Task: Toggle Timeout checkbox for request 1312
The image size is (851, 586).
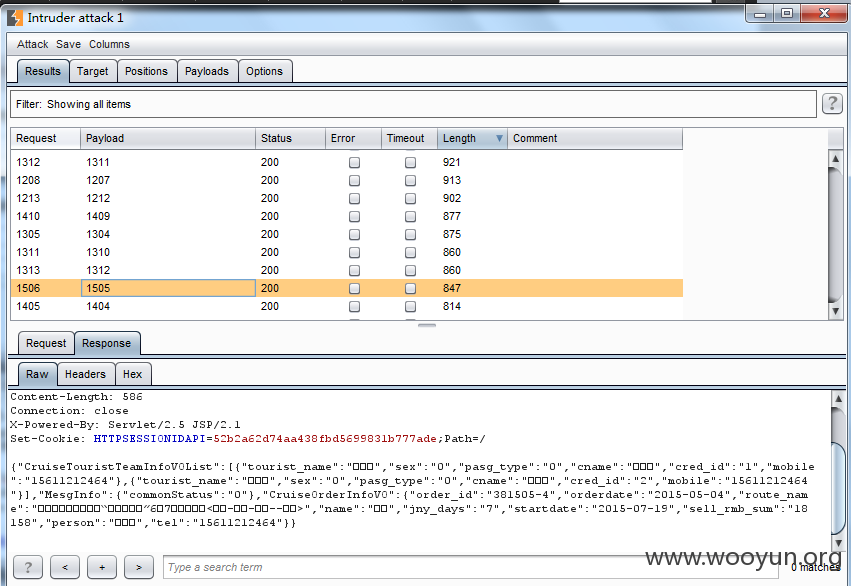Action: click(x=410, y=162)
